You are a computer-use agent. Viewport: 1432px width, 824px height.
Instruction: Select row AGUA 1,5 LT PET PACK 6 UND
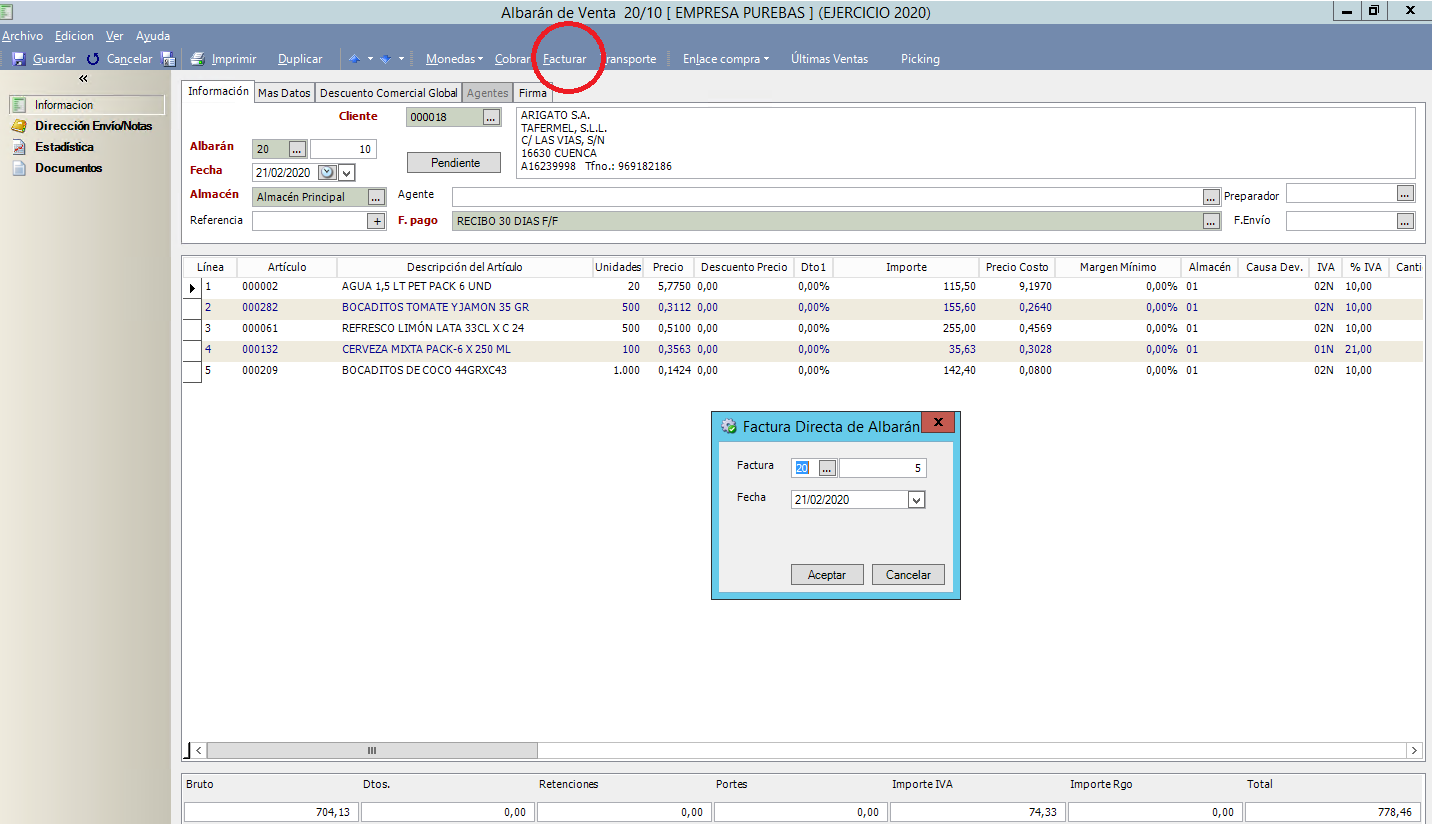(x=802, y=286)
